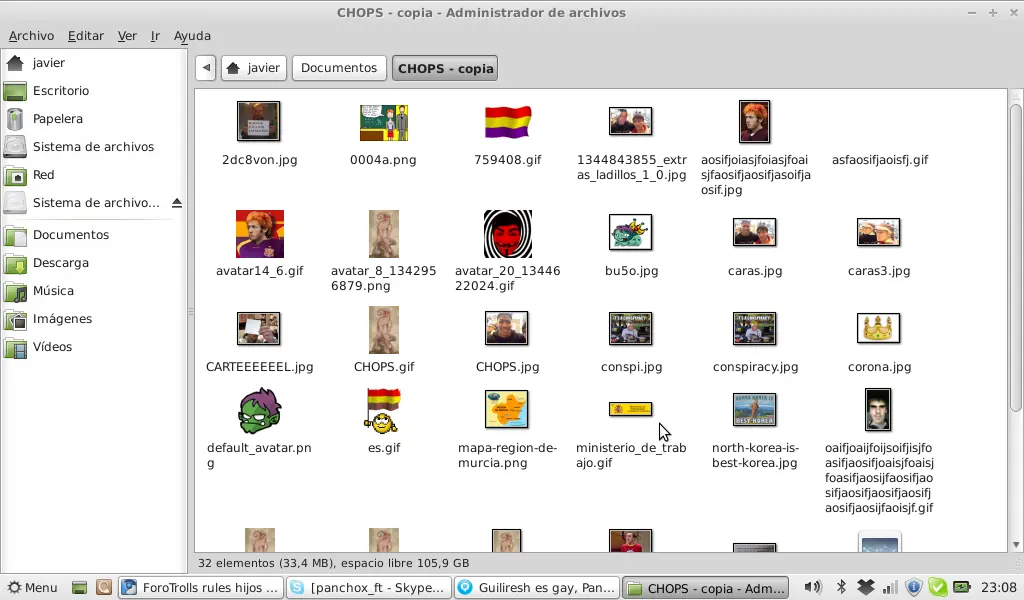The height and width of the screenshot is (600, 1024).
Task: Select the asfaosifjaoisfj.gif file name
Action: 880,160
